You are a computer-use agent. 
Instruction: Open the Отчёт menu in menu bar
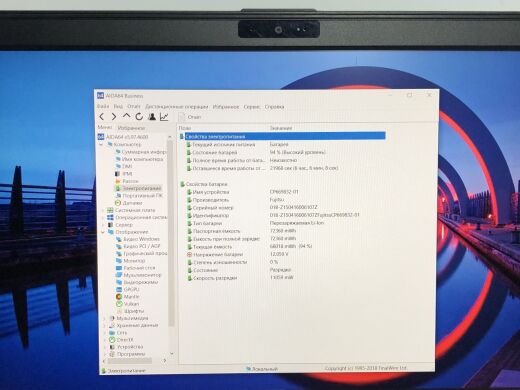click(134, 107)
